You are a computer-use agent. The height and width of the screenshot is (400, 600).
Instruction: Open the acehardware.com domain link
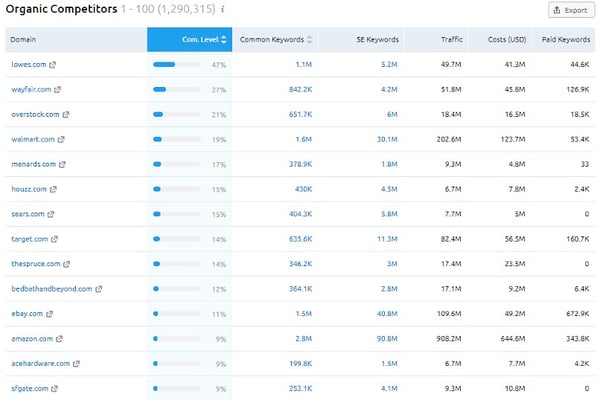point(41,363)
